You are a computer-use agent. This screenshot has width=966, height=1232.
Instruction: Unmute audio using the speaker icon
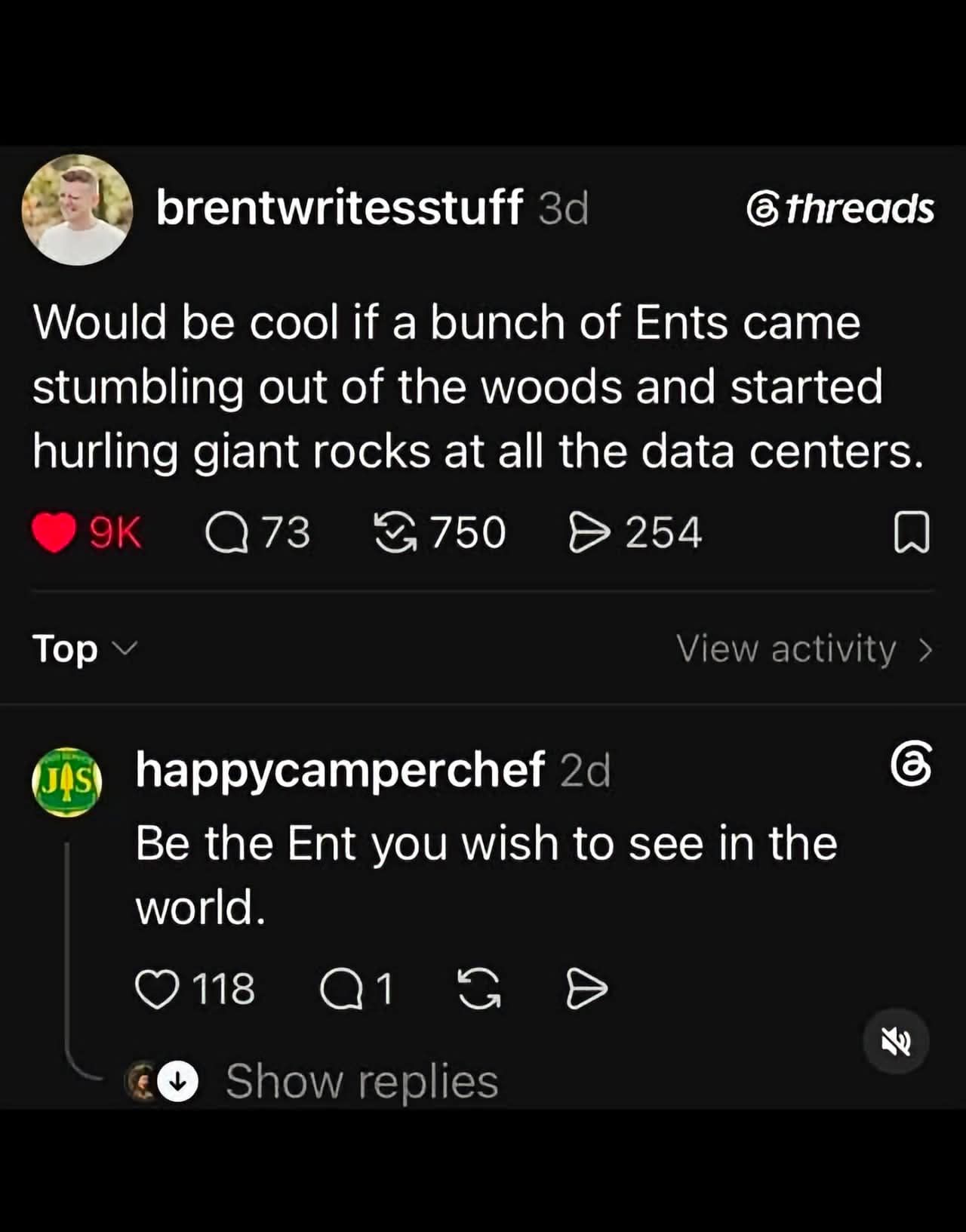(897, 1043)
